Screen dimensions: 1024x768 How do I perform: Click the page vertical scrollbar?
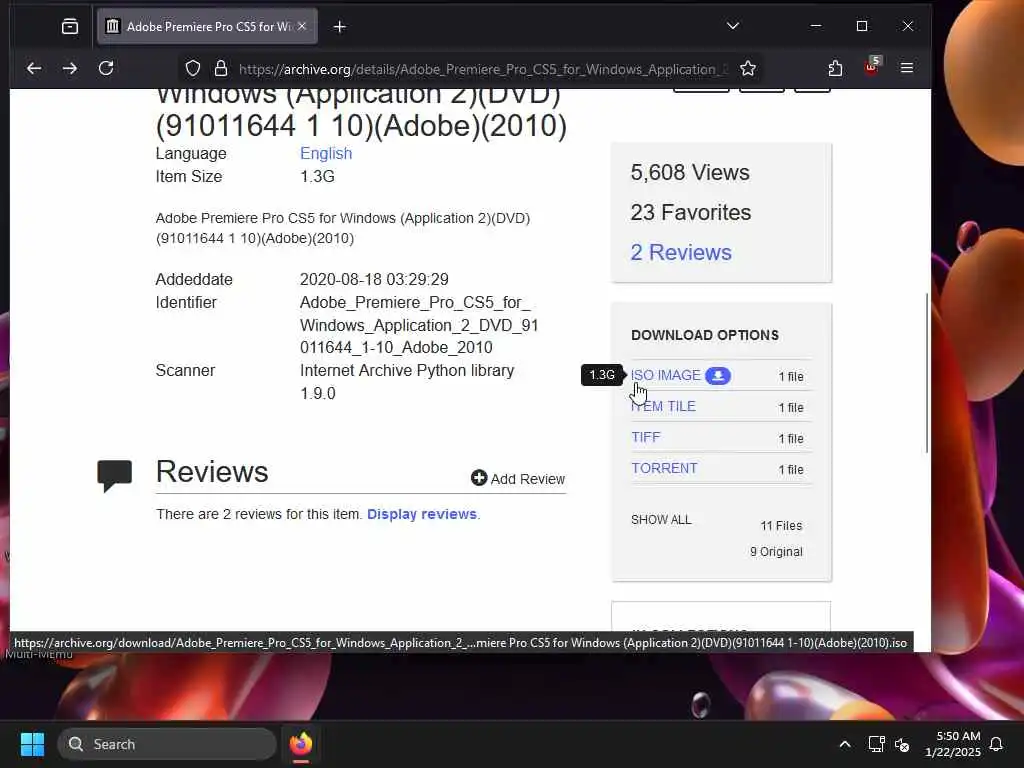point(927,372)
